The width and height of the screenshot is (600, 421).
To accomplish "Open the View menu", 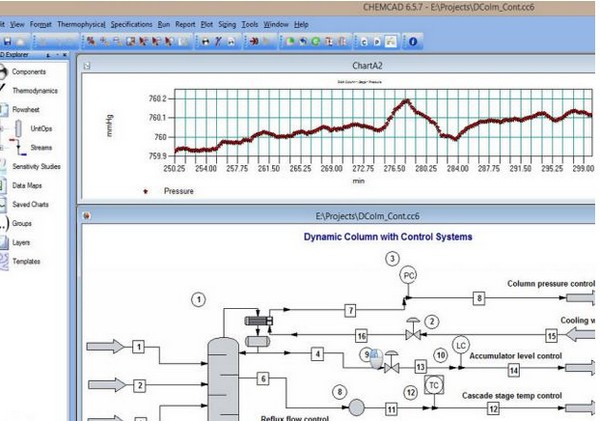I will click(17, 24).
